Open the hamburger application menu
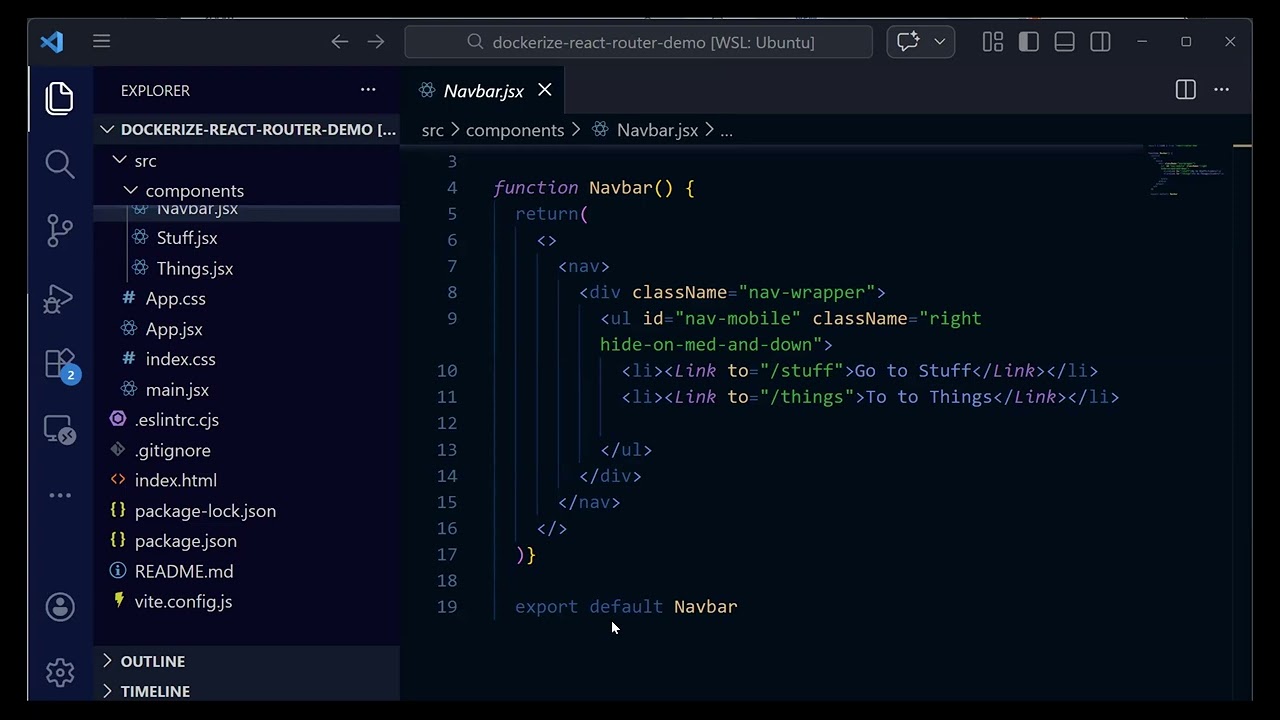This screenshot has width=1280, height=720. 101,41
